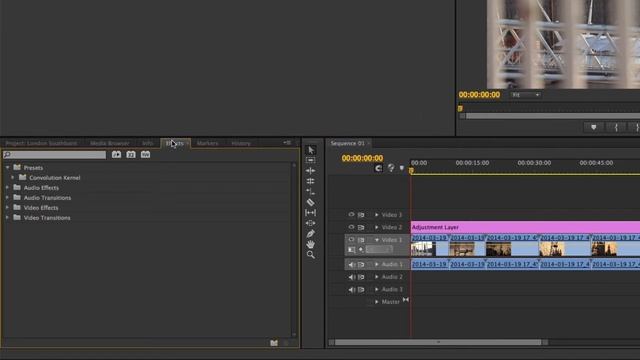Open the Effects panel flyout menu
Screen dimensions: 640x360
pyautogui.click(x=287, y=143)
